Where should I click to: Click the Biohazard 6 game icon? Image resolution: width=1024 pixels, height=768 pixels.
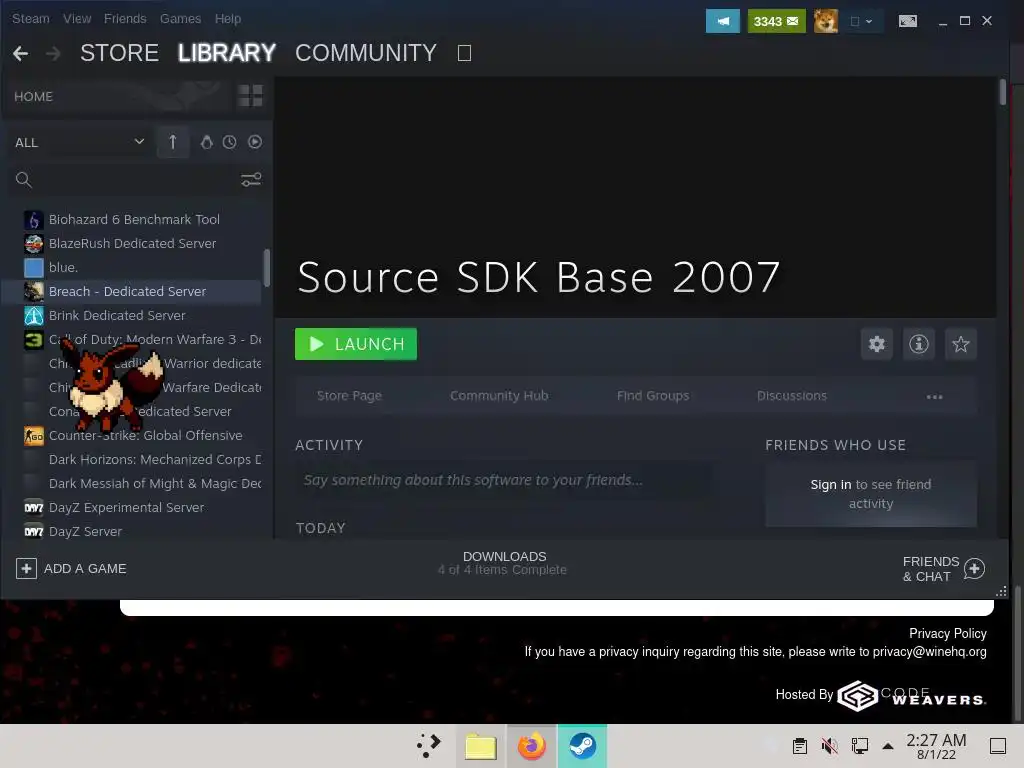click(33, 219)
